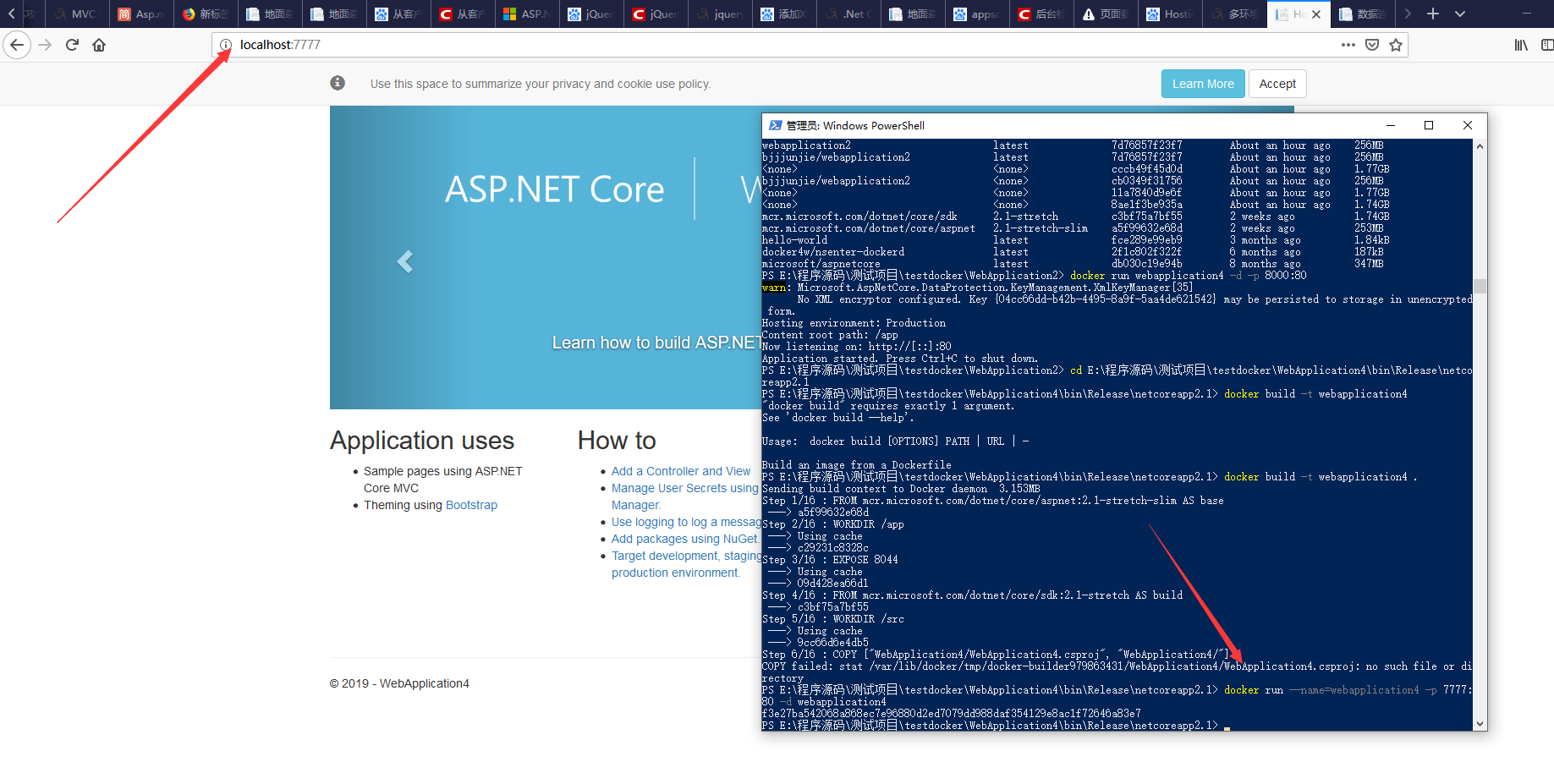The height and width of the screenshot is (784, 1554).
Task: Open the browser library
Action: coord(1521,45)
